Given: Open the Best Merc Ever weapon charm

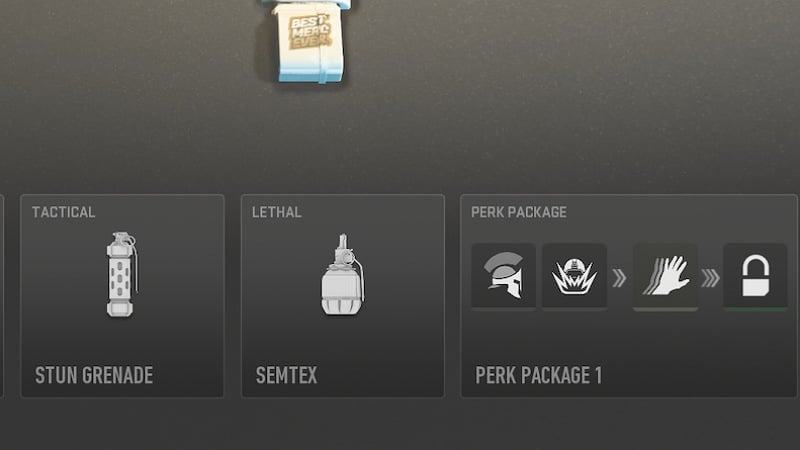Looking at the screenshot, I should [310, 42].
